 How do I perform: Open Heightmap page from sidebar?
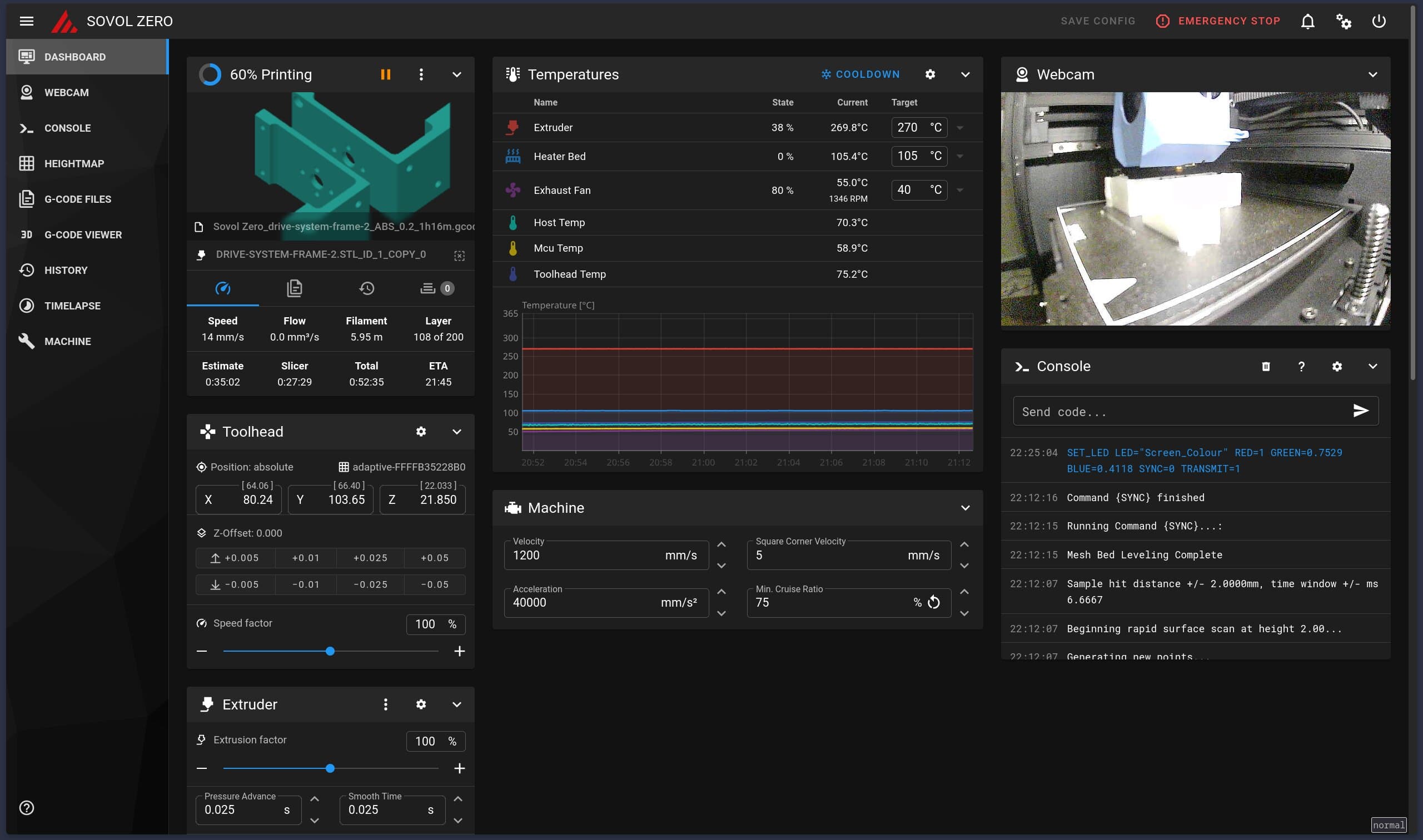[87, 163]
